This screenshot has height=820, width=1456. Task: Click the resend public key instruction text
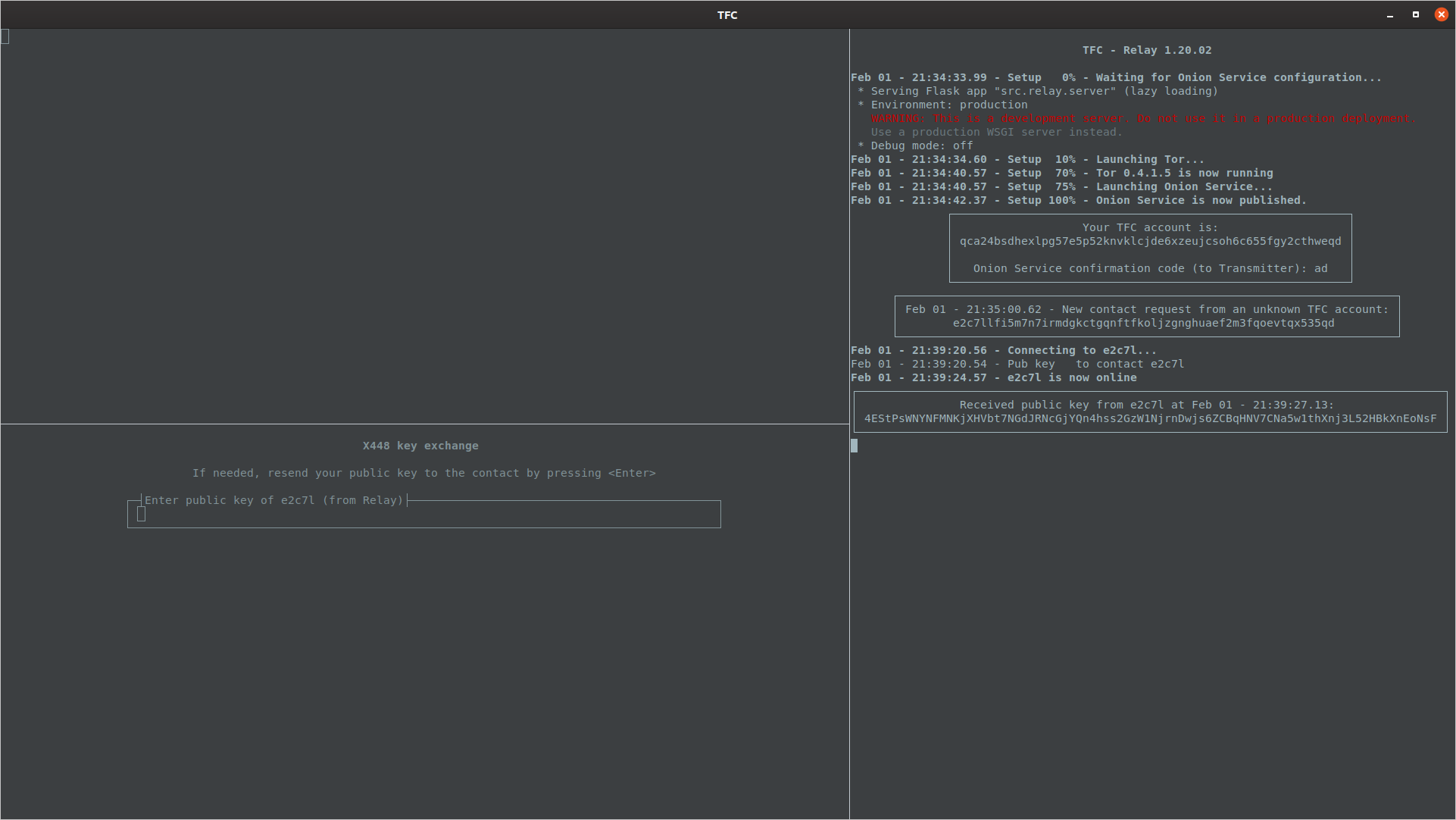(x=423, y=473)
